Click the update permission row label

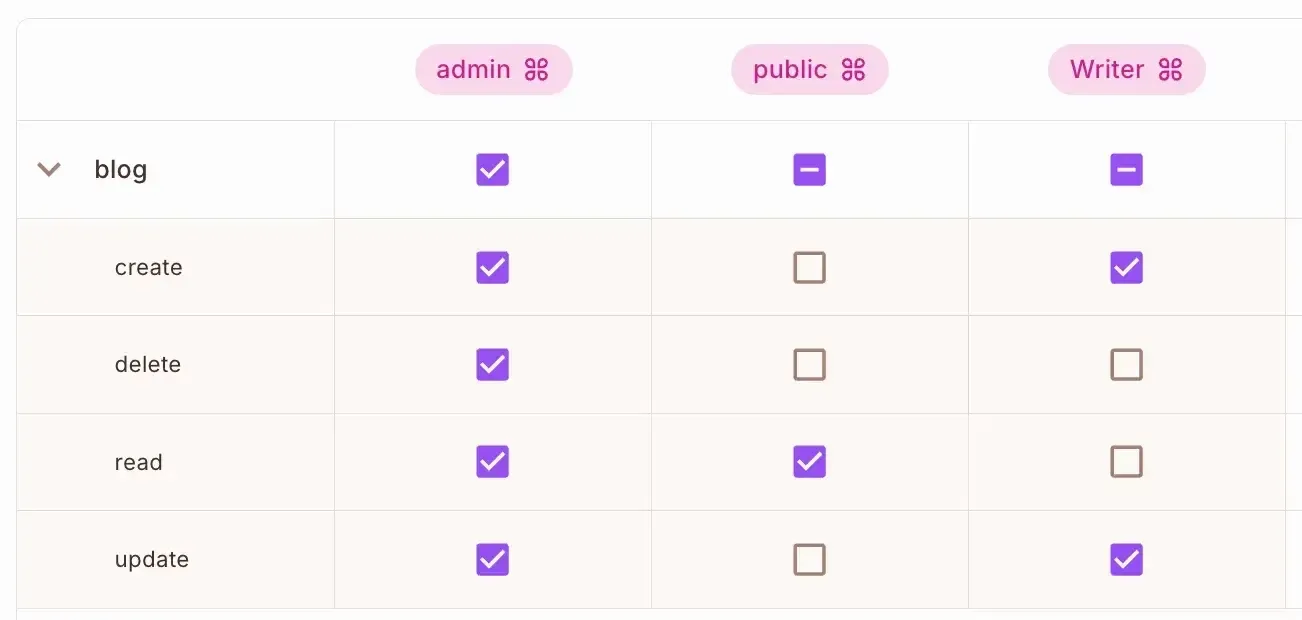point(152,560)
